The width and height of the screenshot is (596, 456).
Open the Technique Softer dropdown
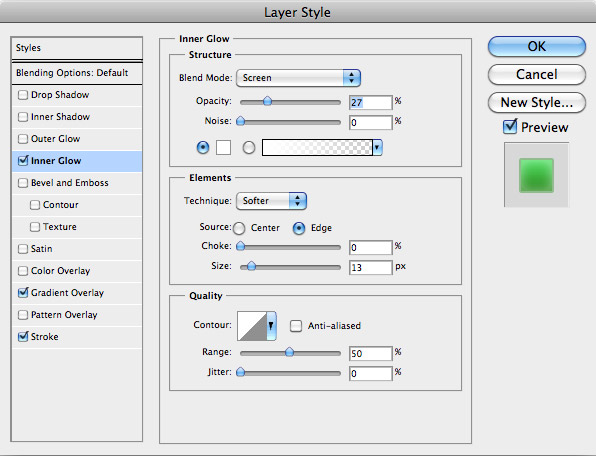tap(271, 201)
